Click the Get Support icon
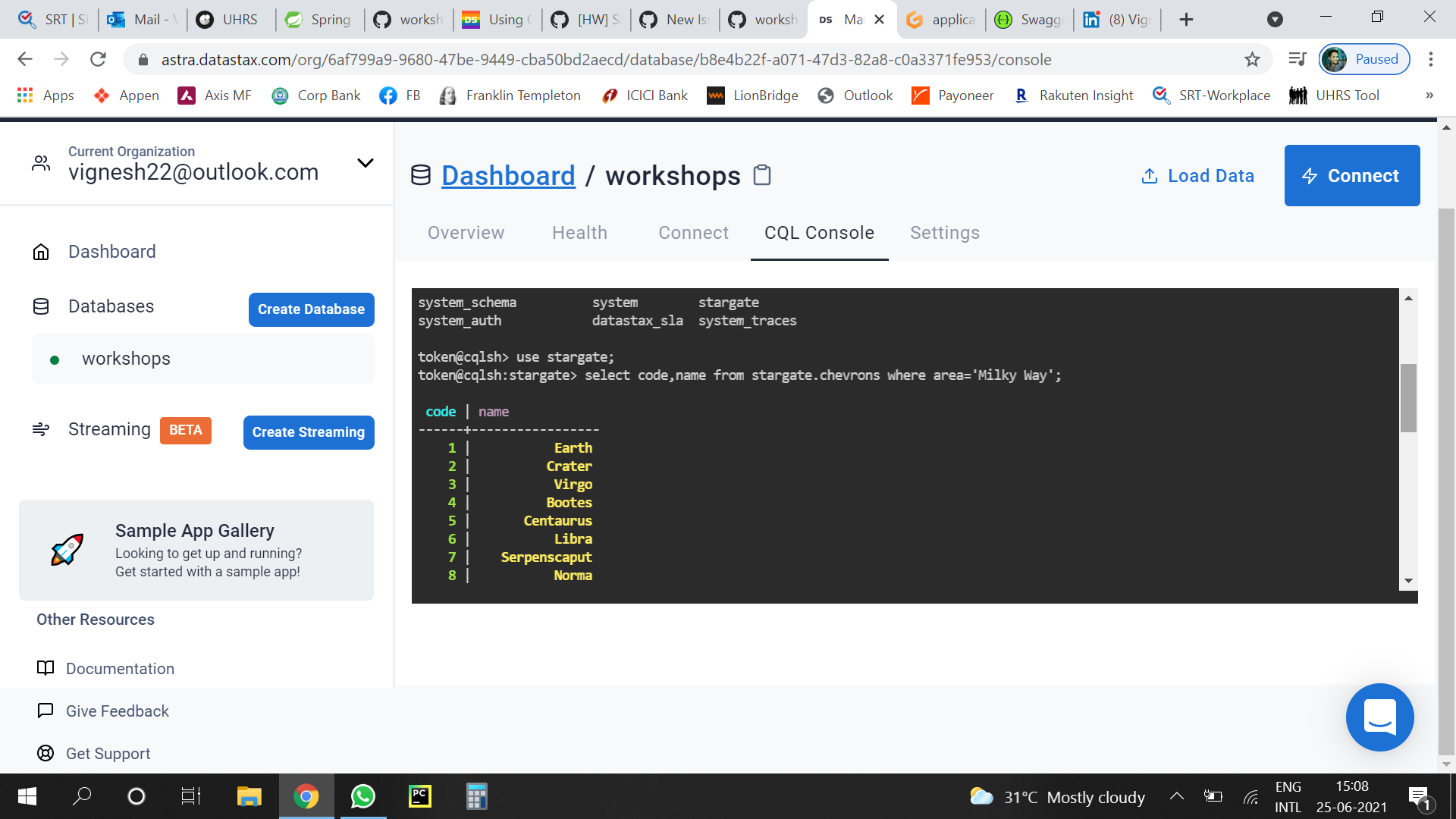The width and height of the screenshot is (1456, 819). 45,753
